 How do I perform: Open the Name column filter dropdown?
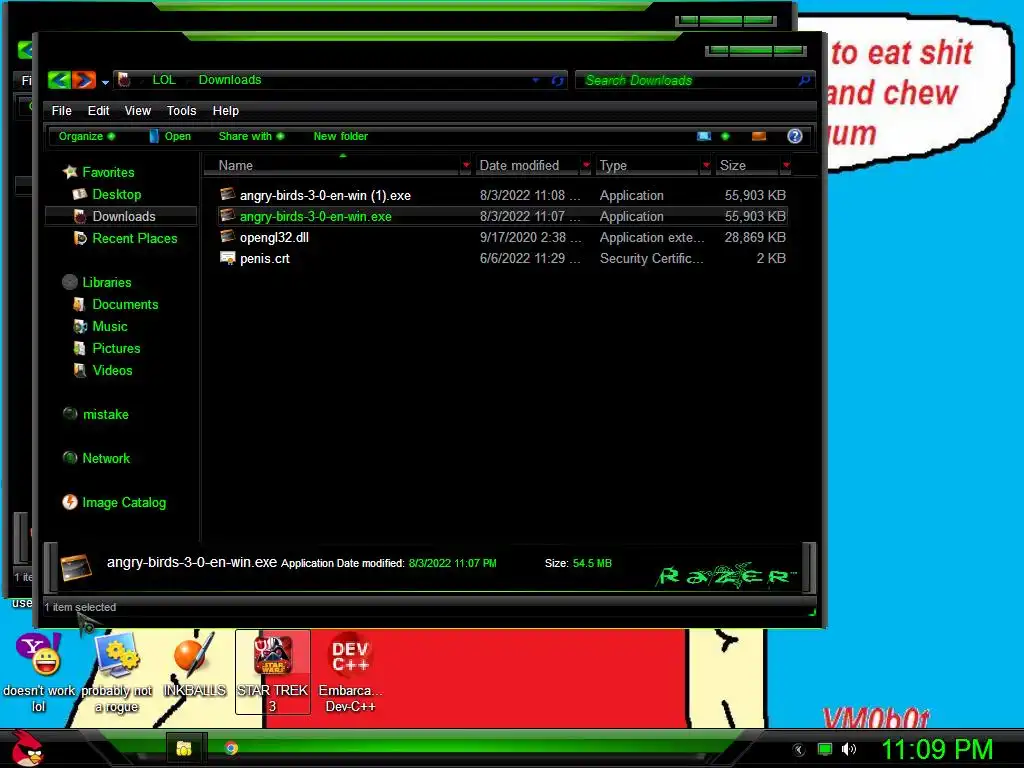pyautogui.click(x=466, y=165)
